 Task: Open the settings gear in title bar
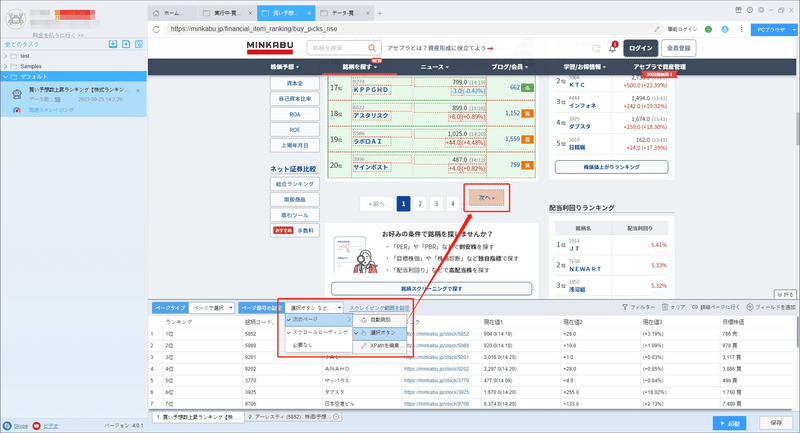click(x=761, y=10)
